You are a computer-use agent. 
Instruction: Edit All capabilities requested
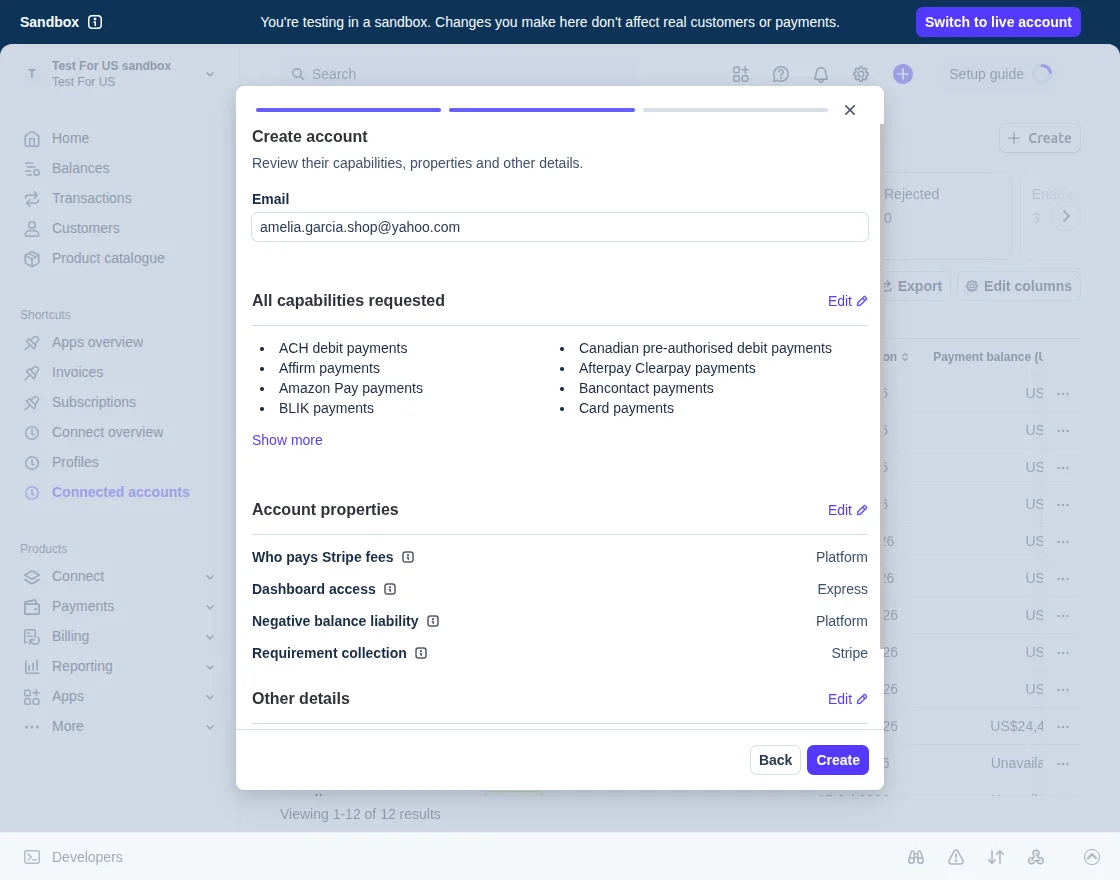click(847, 301)
